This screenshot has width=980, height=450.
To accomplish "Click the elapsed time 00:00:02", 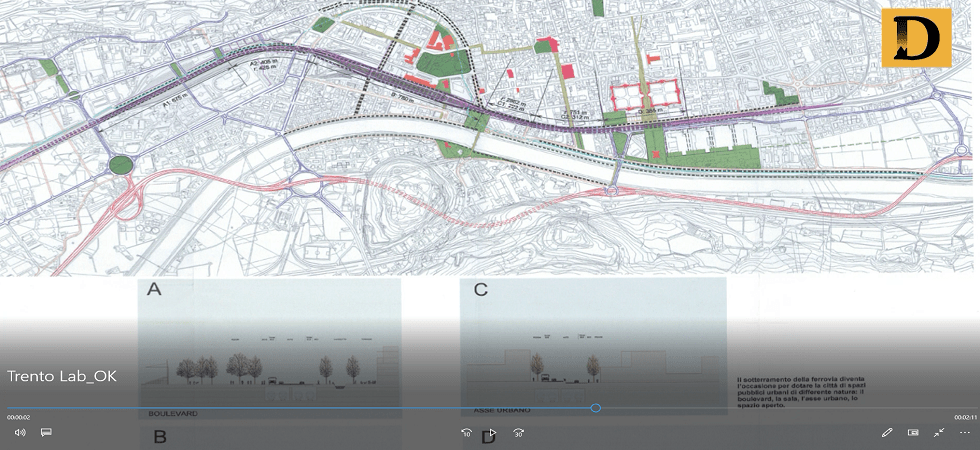I will [18, 417].
